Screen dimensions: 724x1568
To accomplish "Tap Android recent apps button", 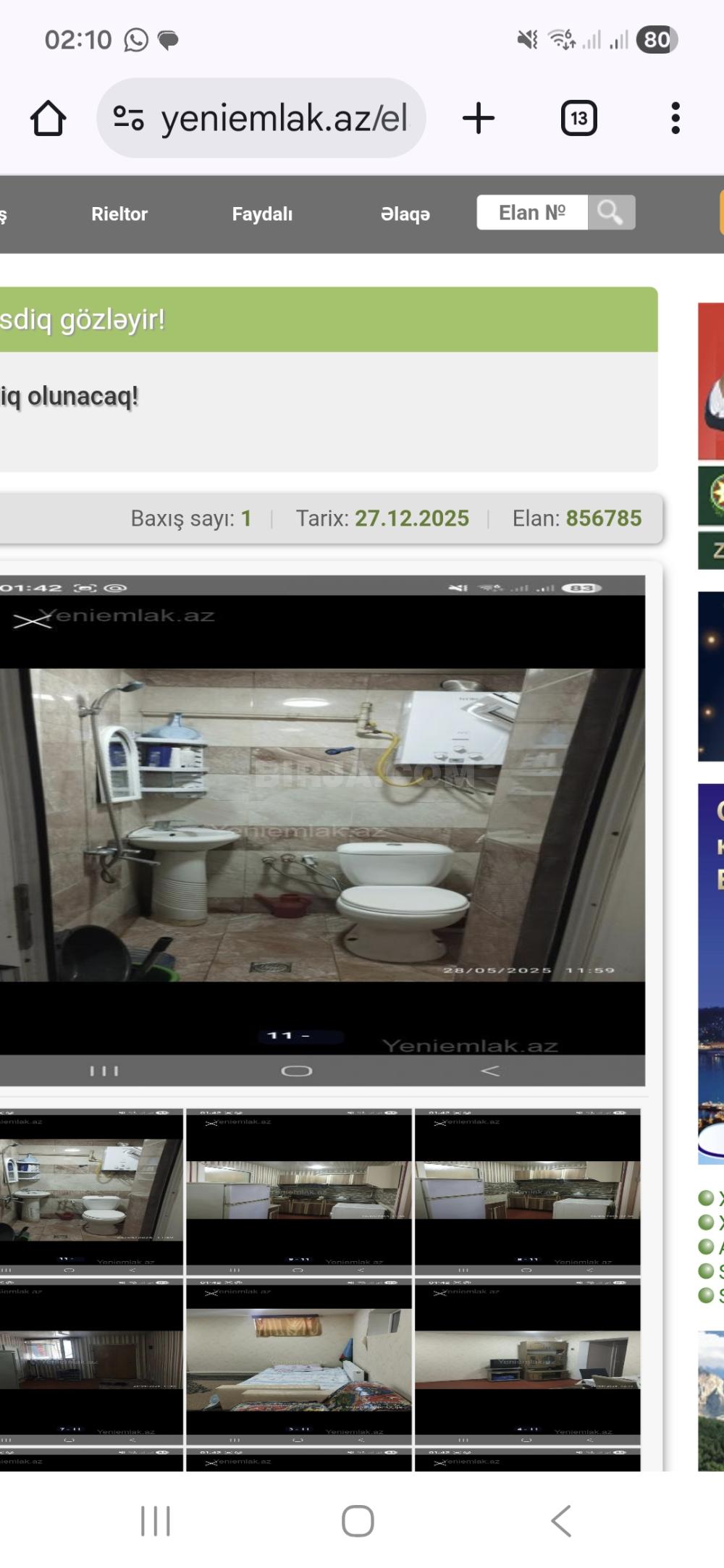I will pos(155,1520).
